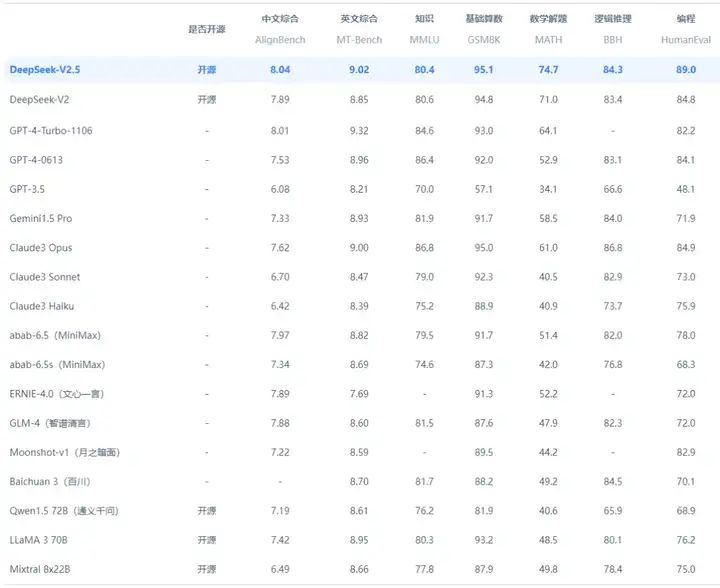Viewport: 720px width, 588px height.
Task: Select DeepSeek-V2 GSM8K score 94.8
Action: tap(484, 100)
